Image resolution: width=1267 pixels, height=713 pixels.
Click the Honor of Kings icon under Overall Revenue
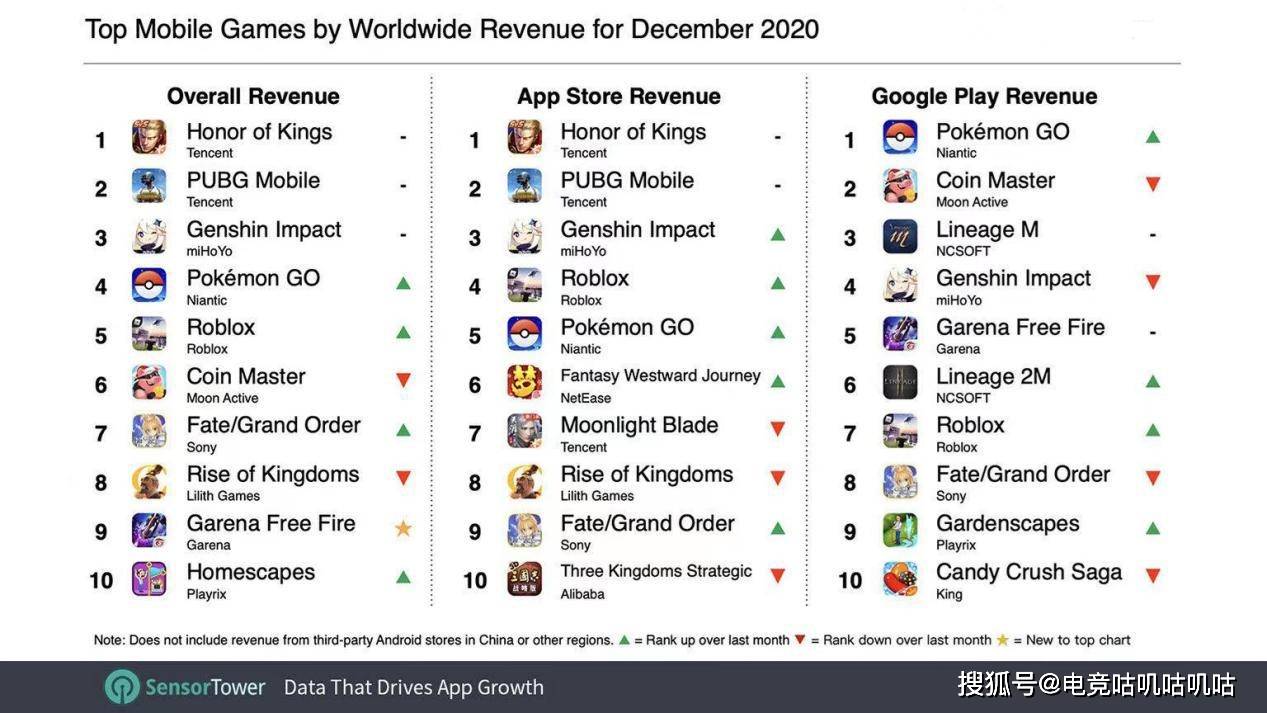pos(149,137)
